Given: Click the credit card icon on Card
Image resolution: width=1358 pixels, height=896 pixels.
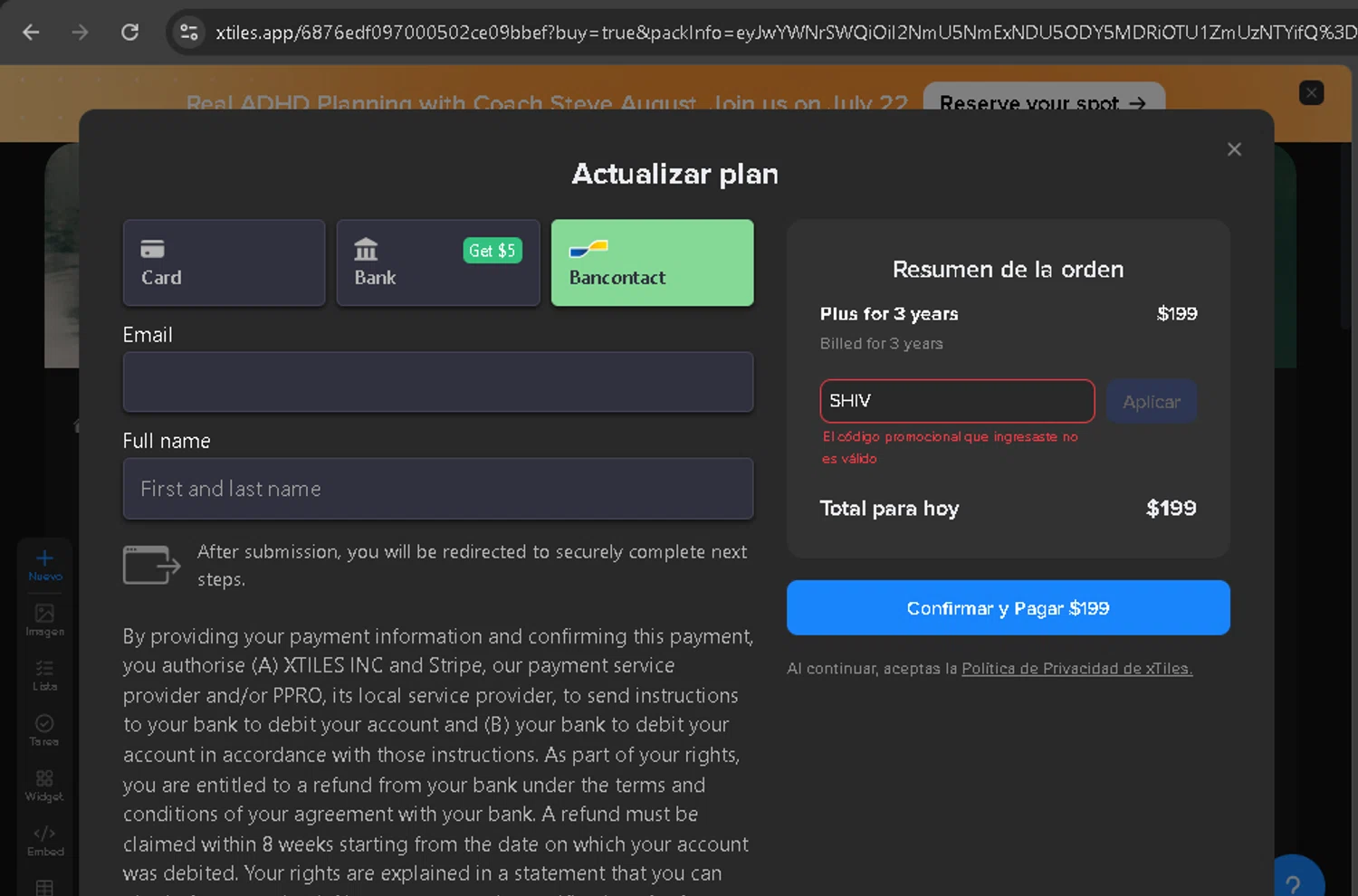Looking at the screenshot, I should 152,248.
